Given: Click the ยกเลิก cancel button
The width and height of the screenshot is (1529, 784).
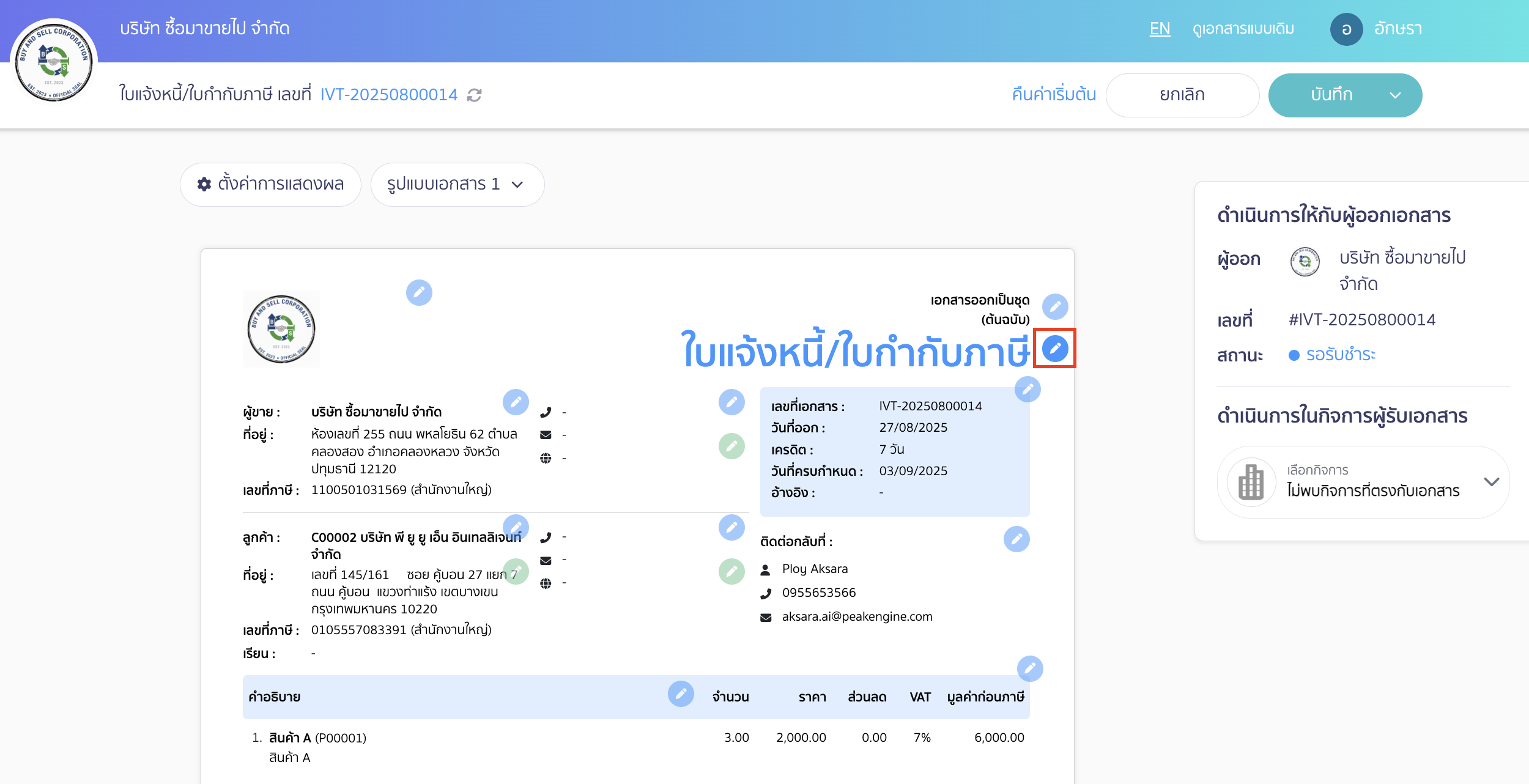Looking at the screenshot, I should pyautogui.click(x=1183, y=95).
